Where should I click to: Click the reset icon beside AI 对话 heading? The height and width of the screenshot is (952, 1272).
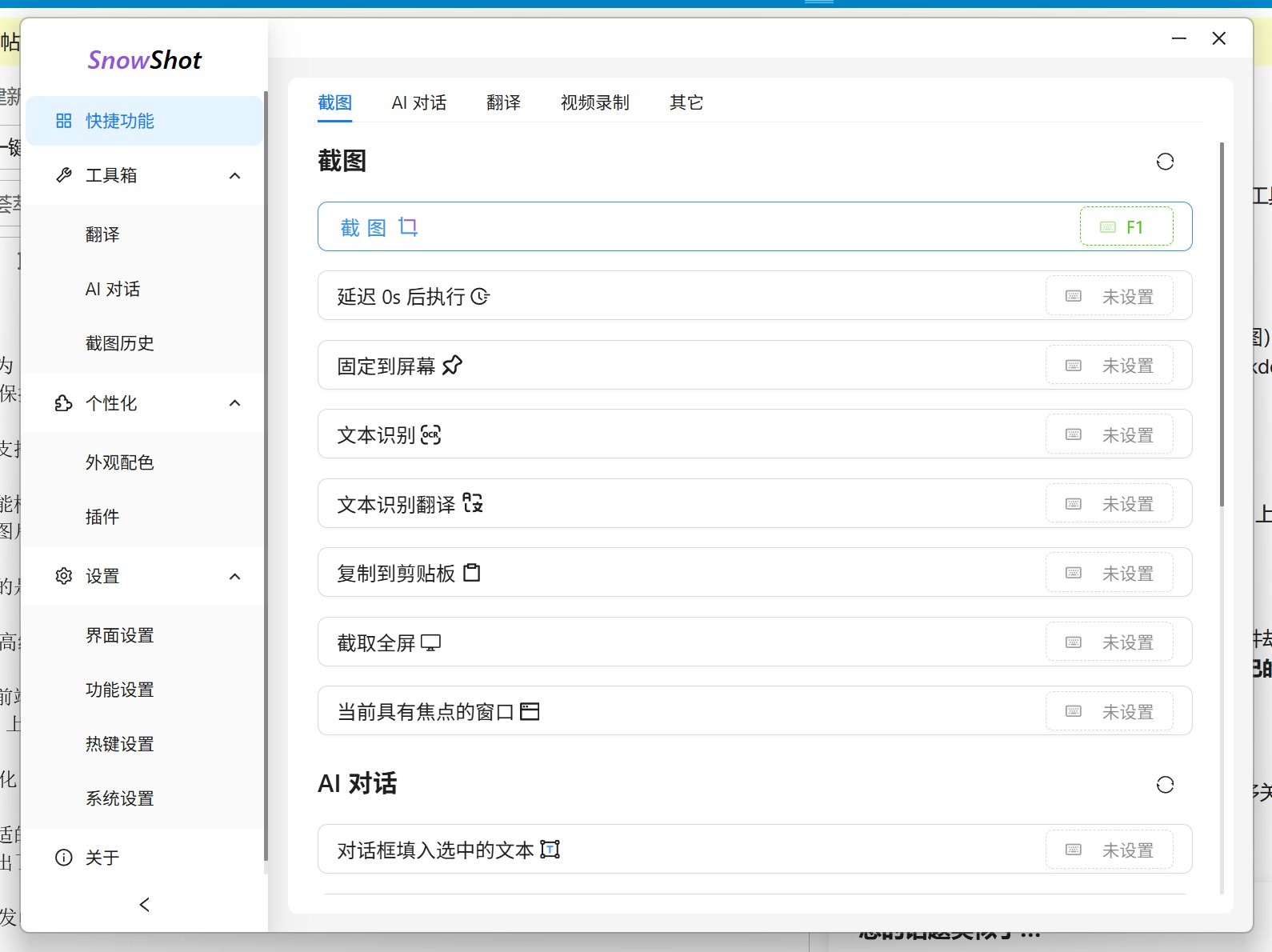[x=1165, y=785]
